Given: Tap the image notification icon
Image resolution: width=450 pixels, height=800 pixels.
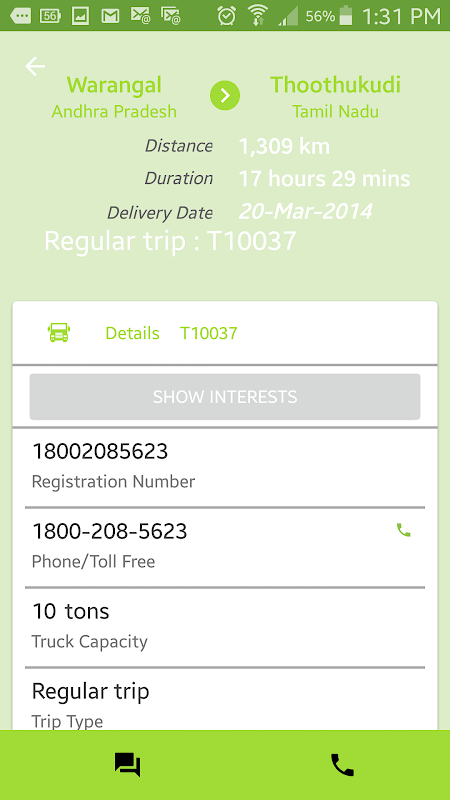Looking at the screenshot, I should (x=80, y=16).
